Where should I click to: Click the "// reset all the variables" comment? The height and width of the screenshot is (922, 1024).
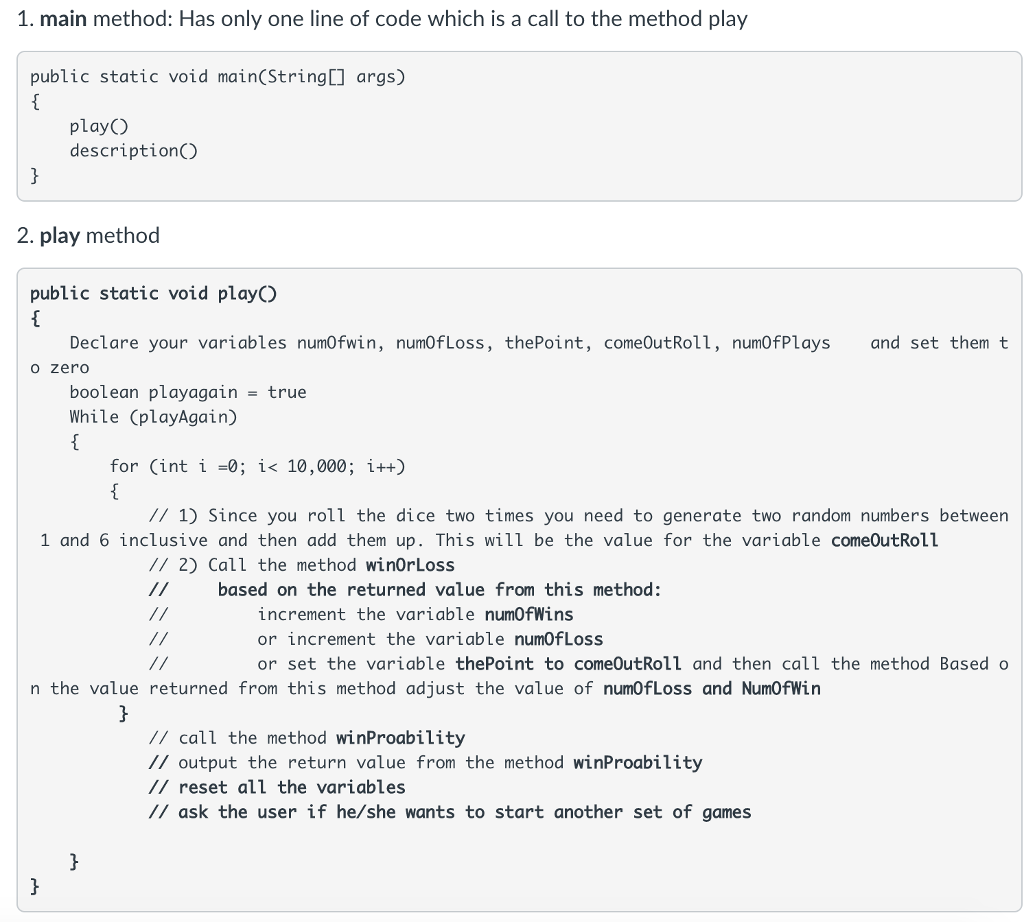pos(276,787)
